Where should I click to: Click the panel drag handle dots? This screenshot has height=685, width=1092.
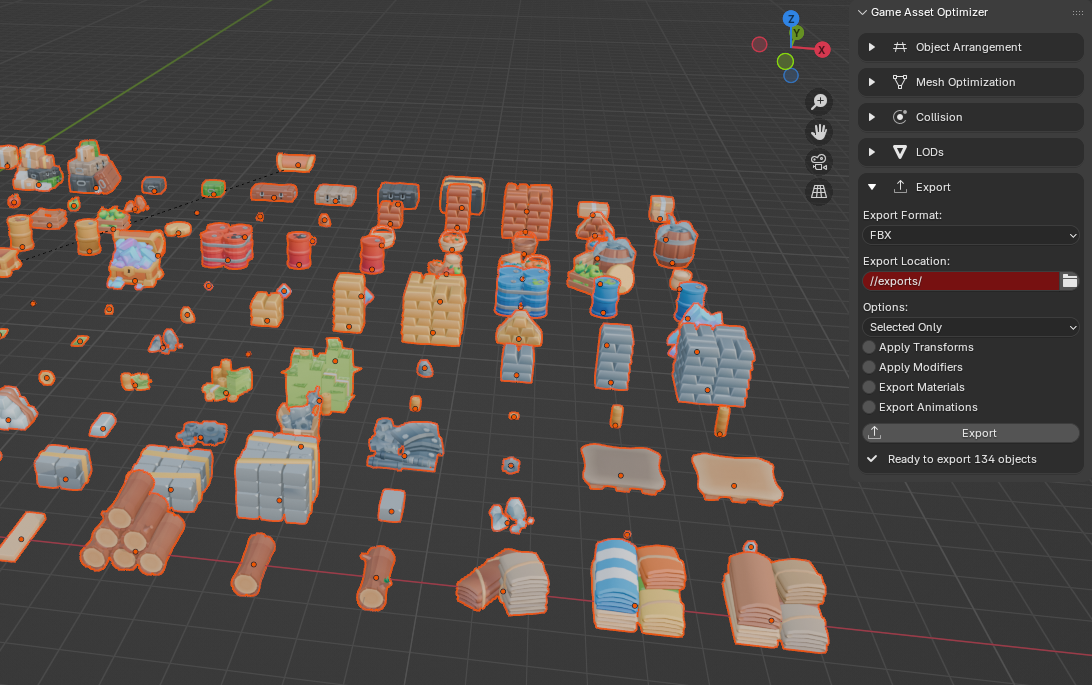point(1078,13)
